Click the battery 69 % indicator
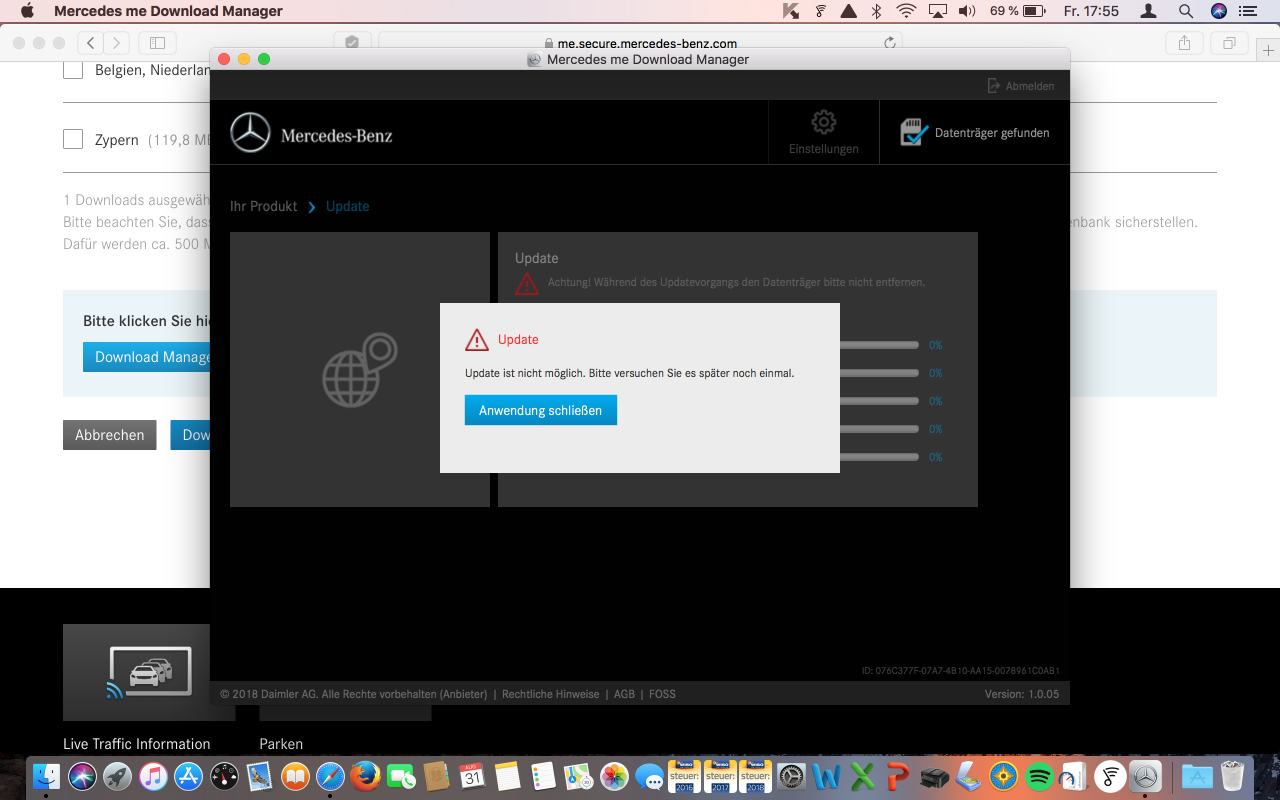1280x800 pixels. 1018,11
